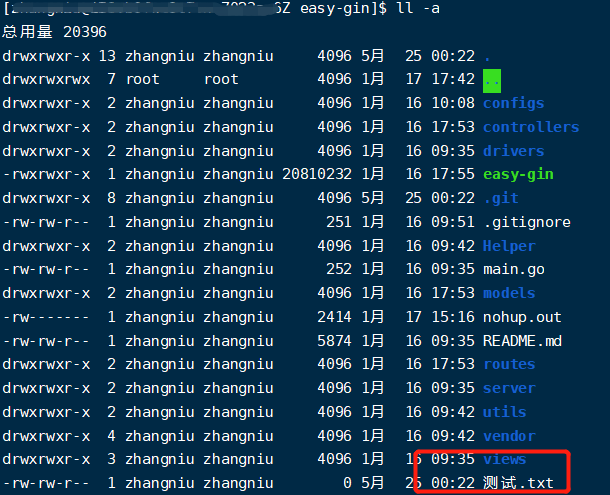
Task: Select the .gitignore file name
Action: click(x=526, y=222)
